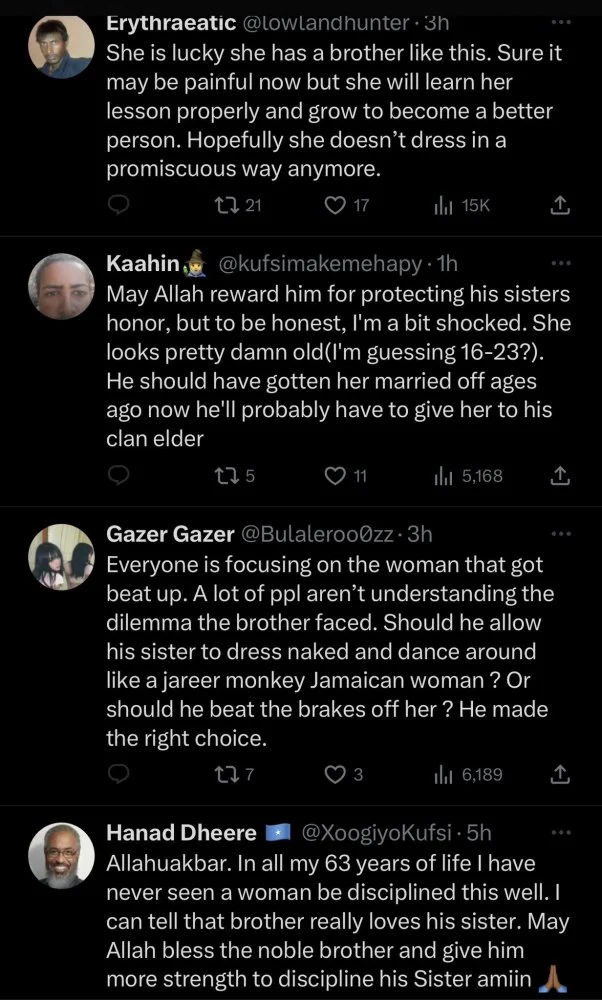Open Hanad Dheere's profile picture
The image size is (602, 1000).
click(x=61, y=856)
